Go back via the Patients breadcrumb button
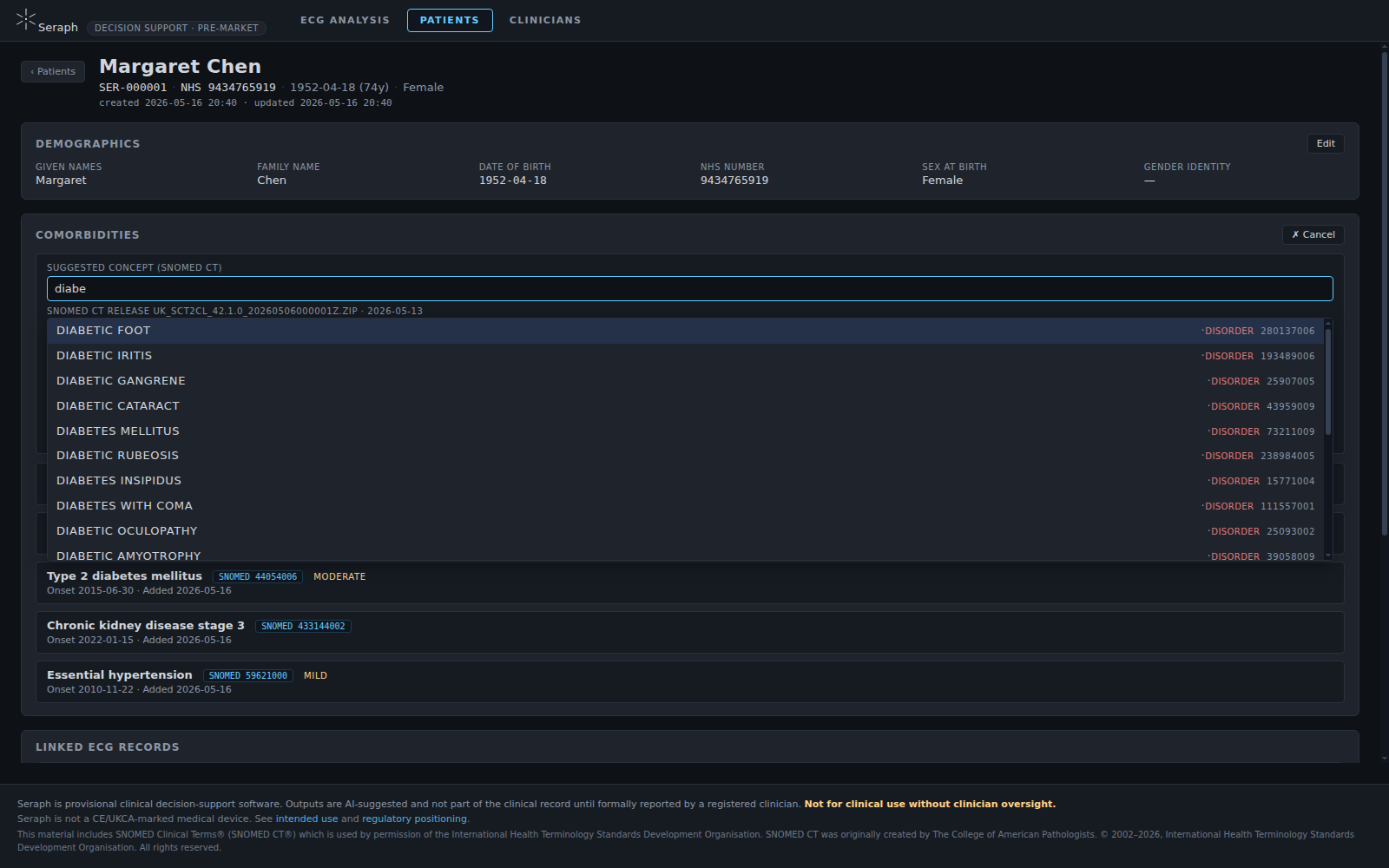 click(53, 71)
